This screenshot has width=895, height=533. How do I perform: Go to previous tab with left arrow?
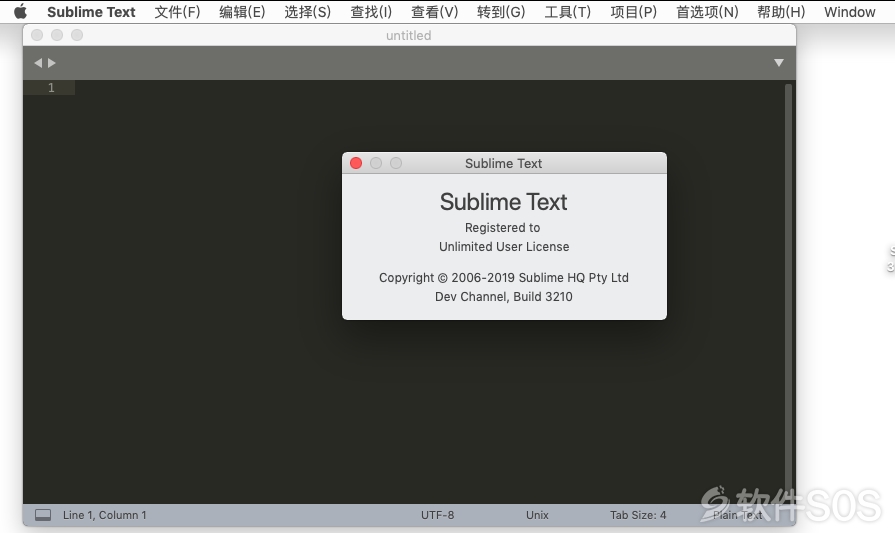38,63
